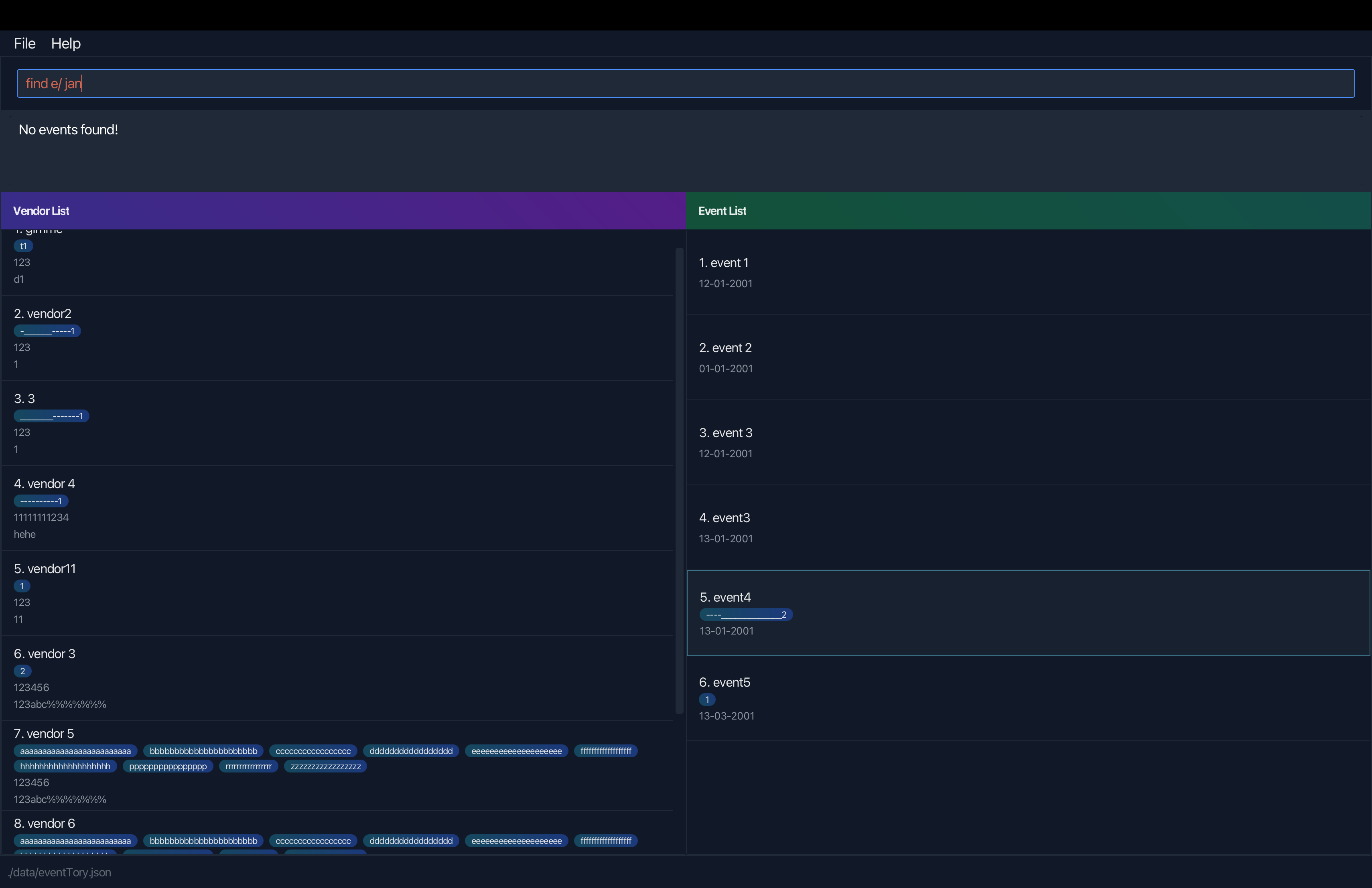Click vendor 4 description hehe
1372x888 pixels.
(25, 534)
